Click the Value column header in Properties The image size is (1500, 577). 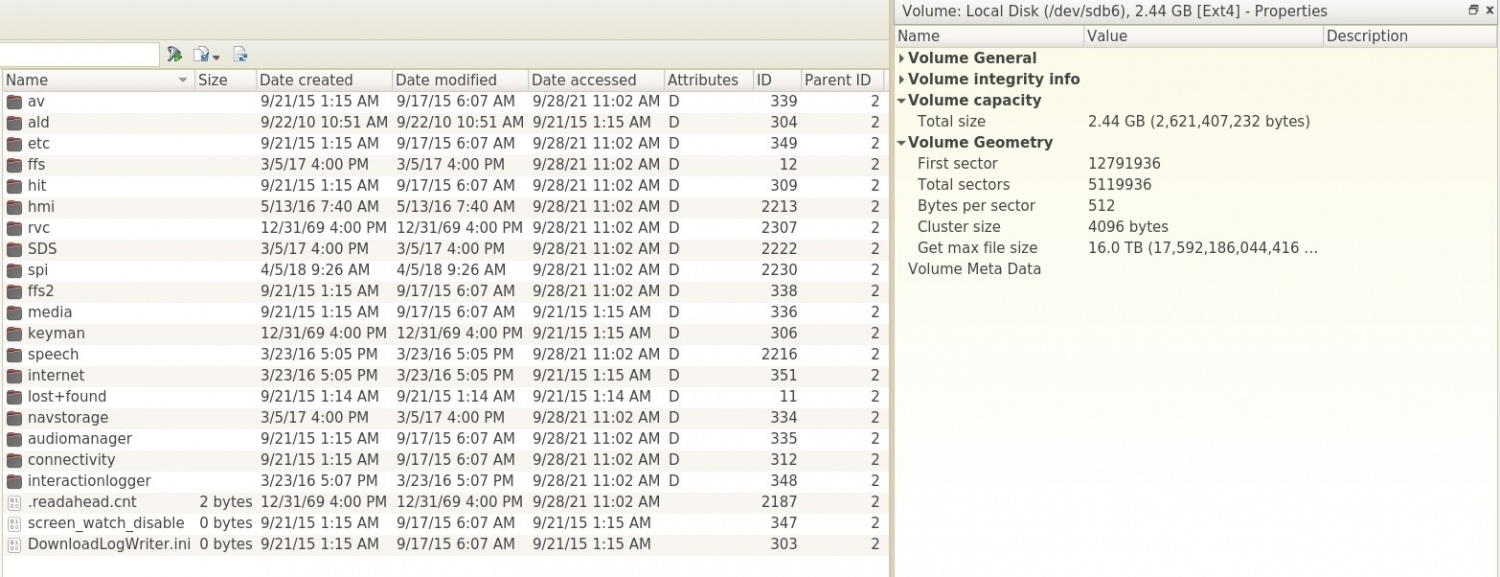(x=1204, y=36)
